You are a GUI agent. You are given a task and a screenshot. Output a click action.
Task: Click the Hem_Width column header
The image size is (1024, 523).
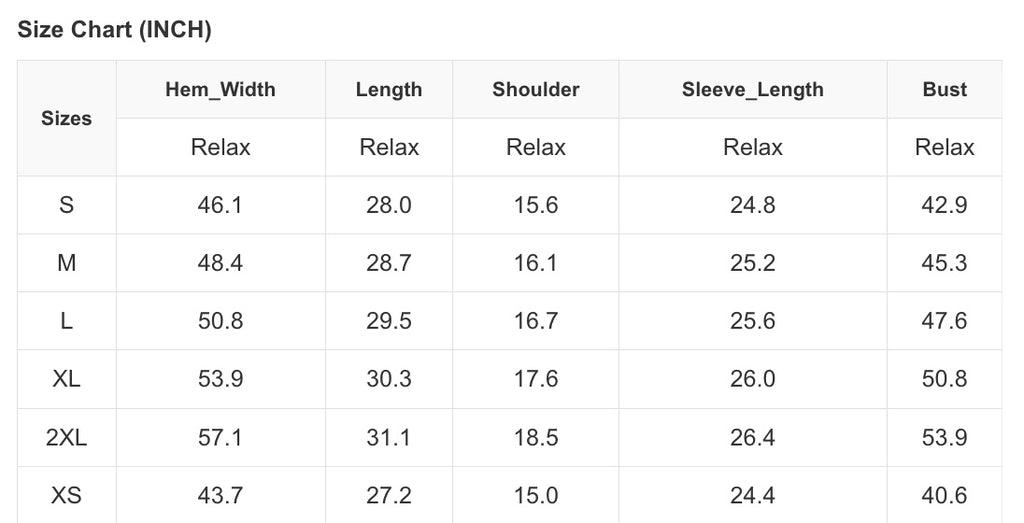pyautogui.click(x=220, y=89)
